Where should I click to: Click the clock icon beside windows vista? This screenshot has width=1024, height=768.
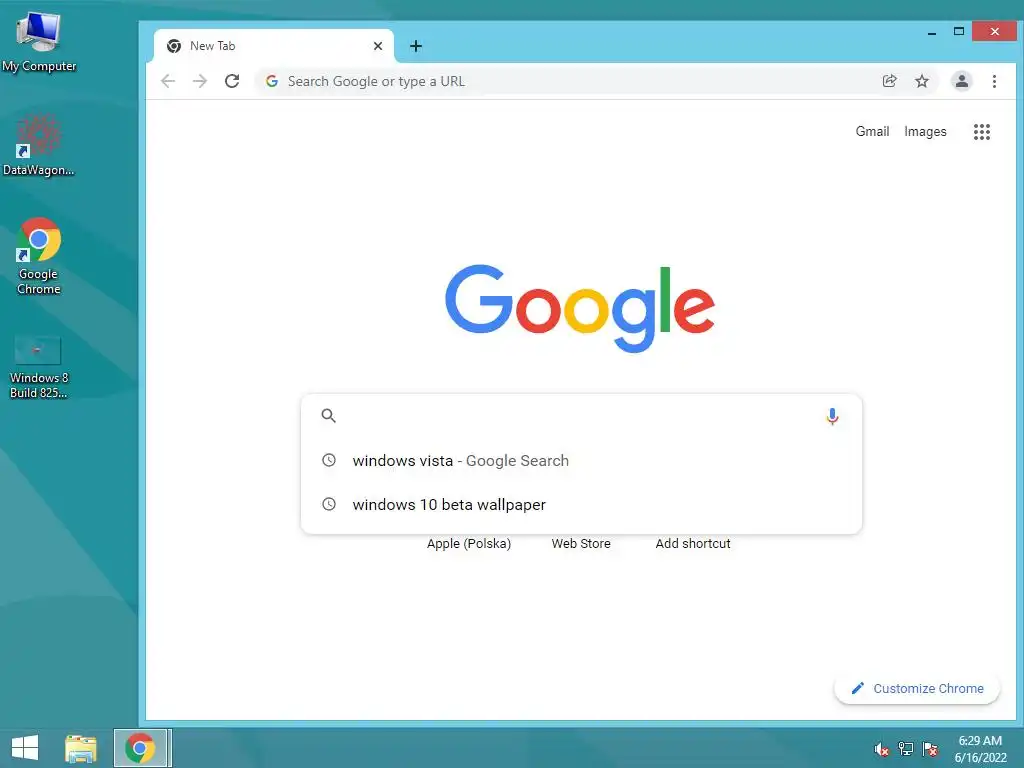tap(329, 460)
